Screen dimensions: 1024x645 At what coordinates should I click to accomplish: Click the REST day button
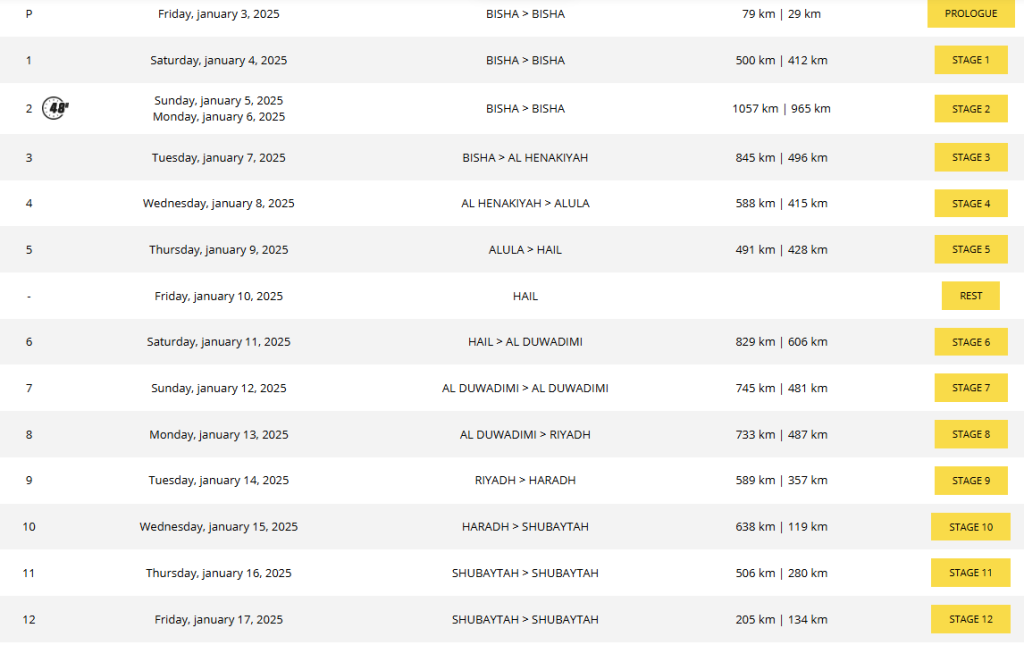(970, 296)
